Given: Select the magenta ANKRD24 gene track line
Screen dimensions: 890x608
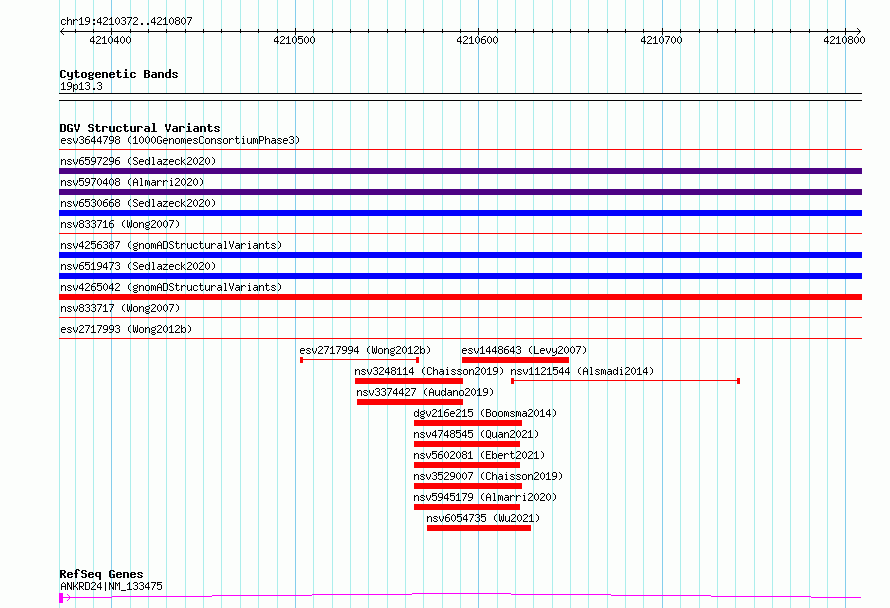Looking at the screenshot, I should coord(460,596).
